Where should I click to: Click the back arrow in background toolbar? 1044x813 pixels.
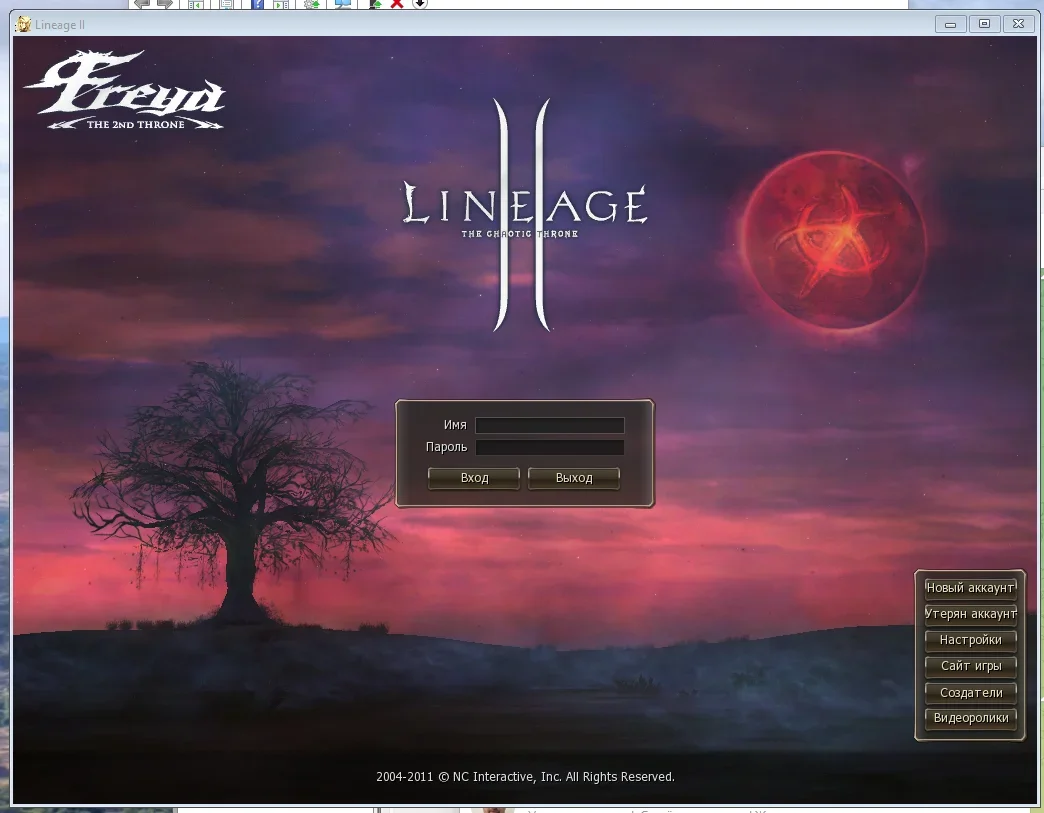pyautogui.click(x=142, y=3)
